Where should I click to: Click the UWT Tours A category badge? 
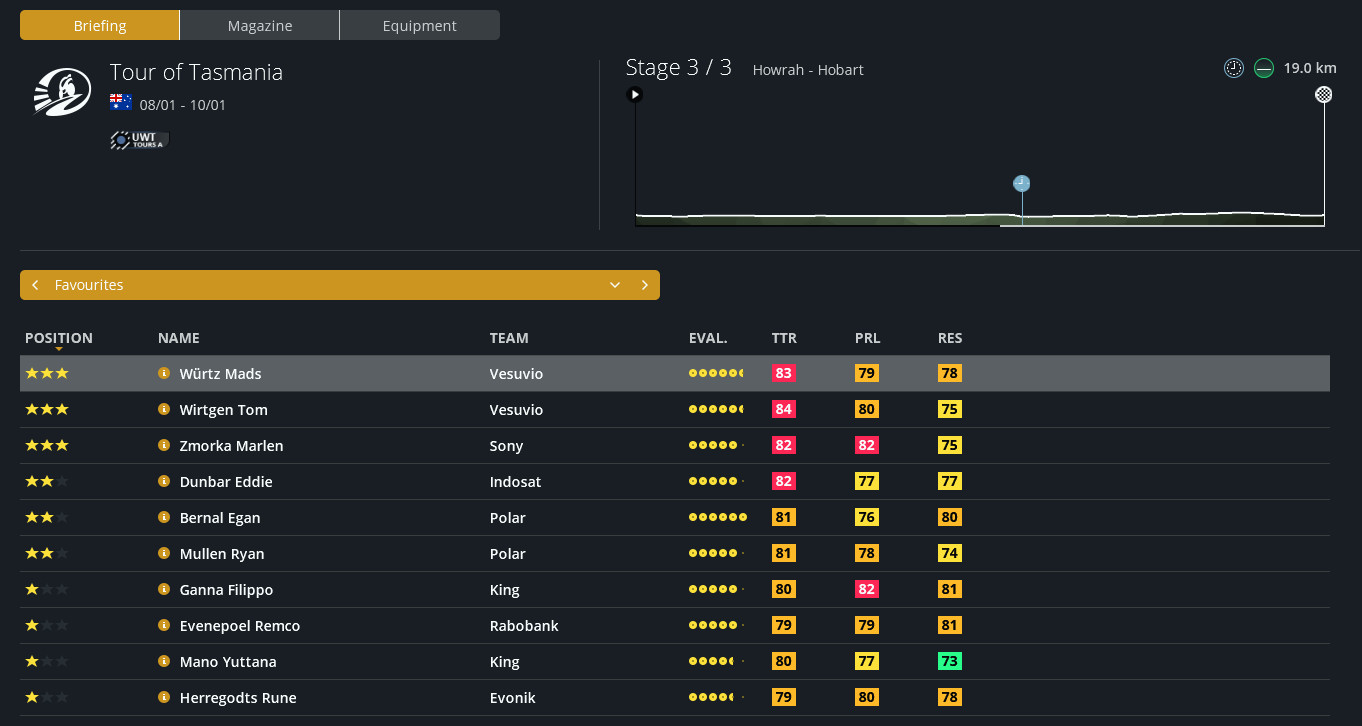click(139, 141)
